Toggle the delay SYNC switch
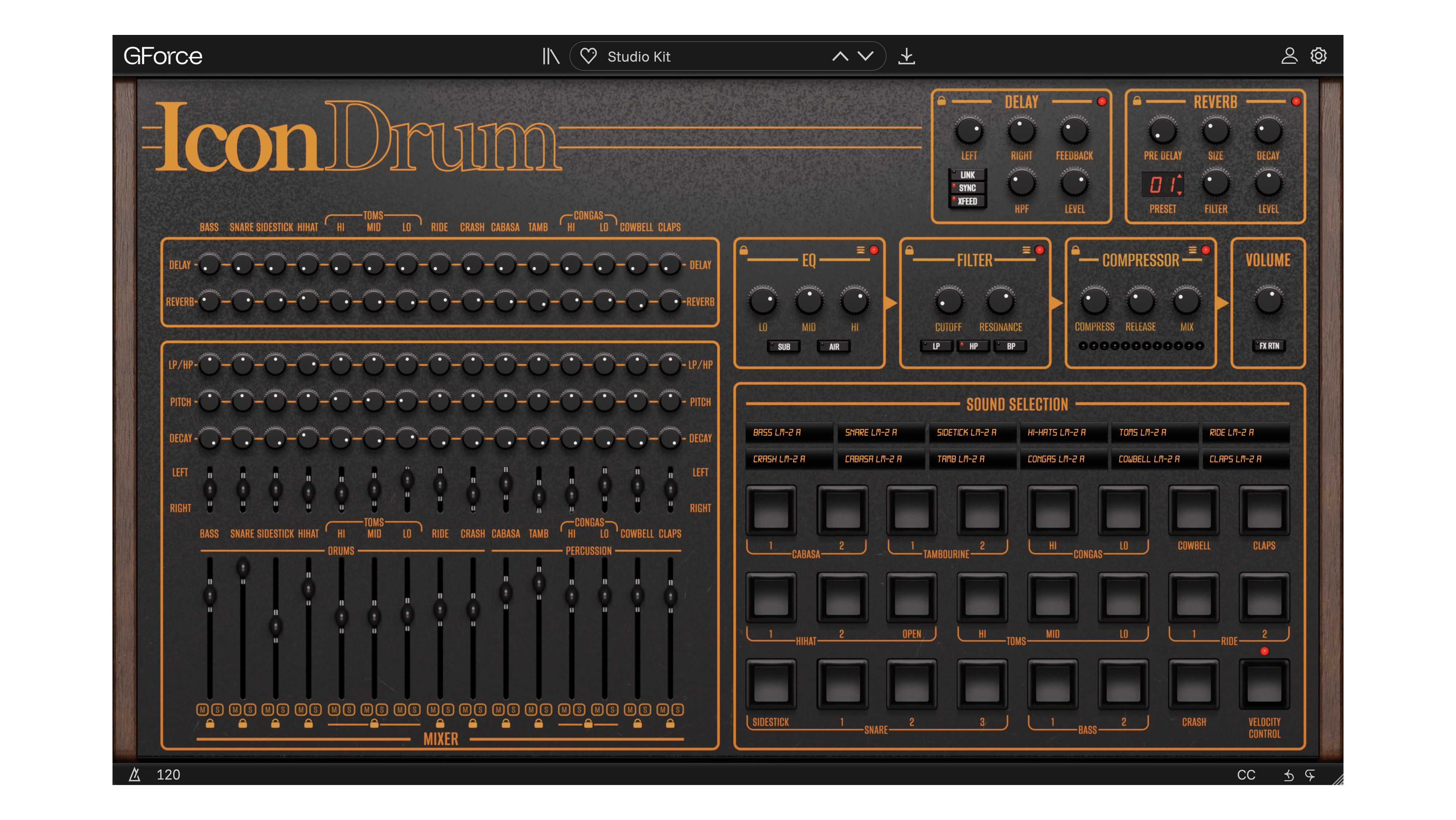Image resolution: width=1456 pixels, height=820 pixels. (x=967, y=188)
